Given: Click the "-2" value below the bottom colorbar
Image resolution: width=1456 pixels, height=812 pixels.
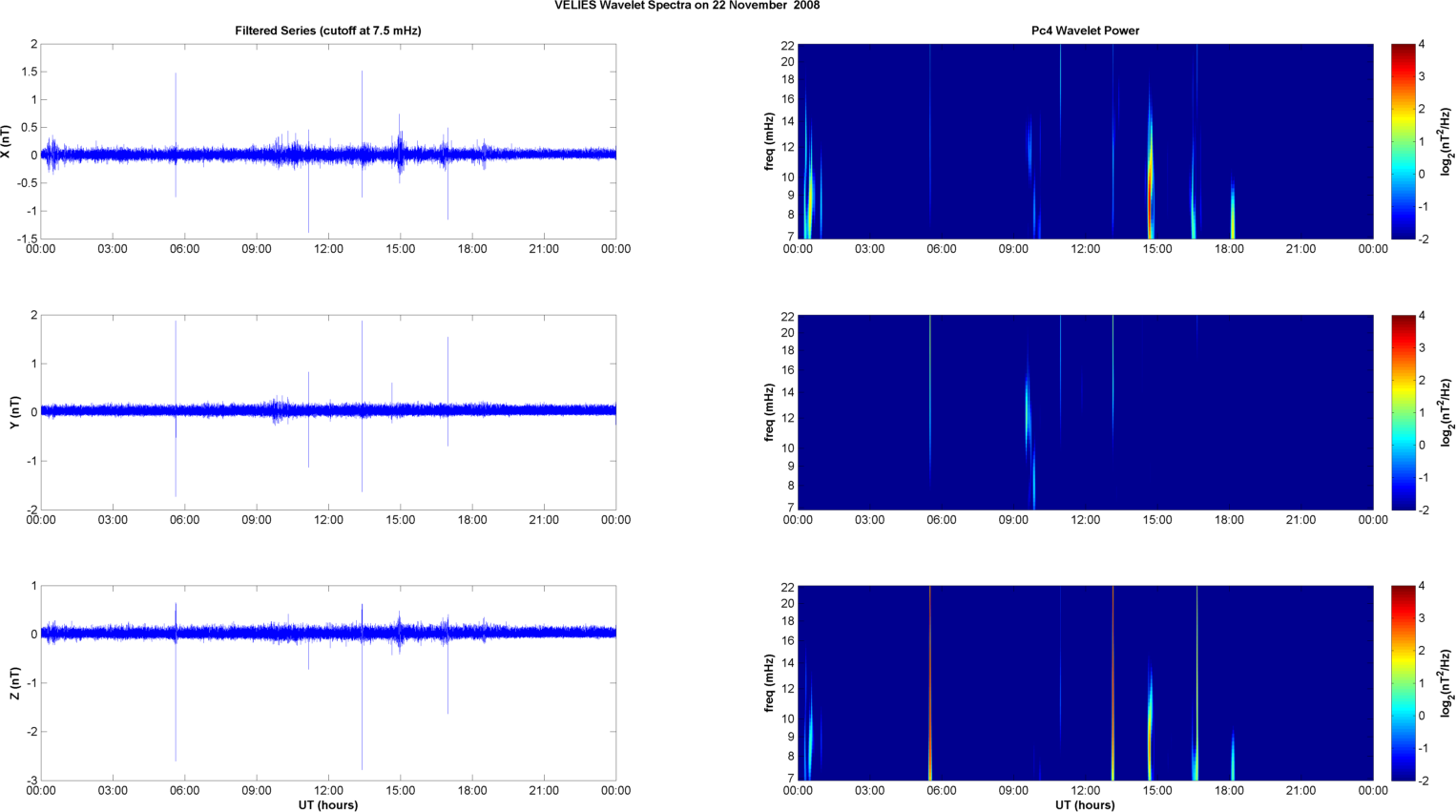Looking at the screenshot, I should click(x=1423, y=781).
